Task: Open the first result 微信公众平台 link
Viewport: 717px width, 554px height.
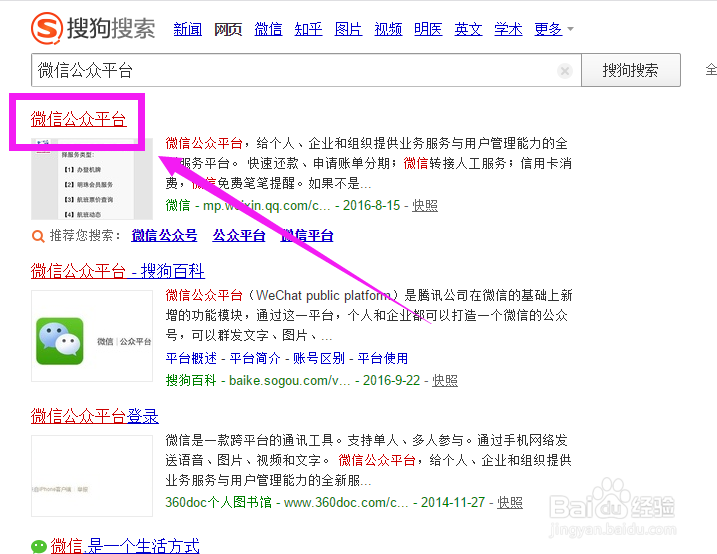Action: point(78,119)
